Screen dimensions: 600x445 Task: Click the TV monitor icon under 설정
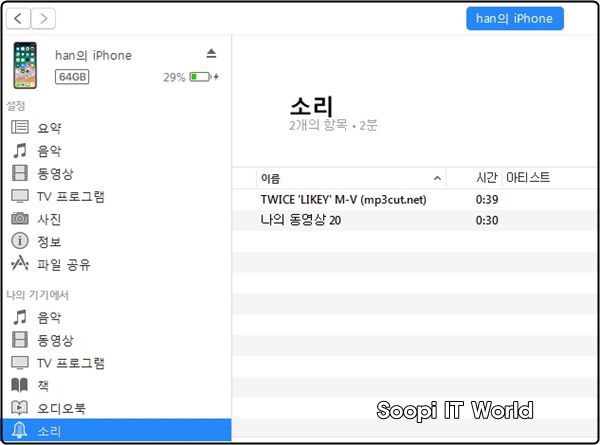point(20,196)
